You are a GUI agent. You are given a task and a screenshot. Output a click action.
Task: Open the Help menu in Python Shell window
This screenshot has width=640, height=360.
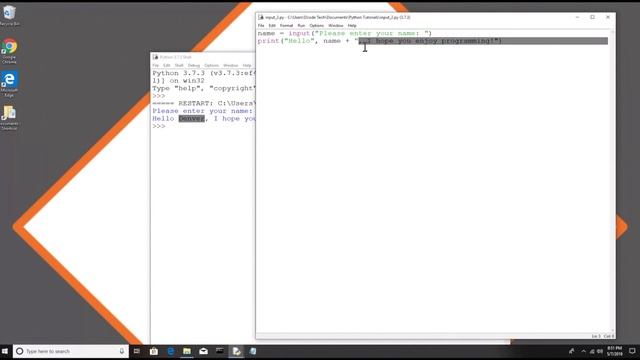pos(247,65)
